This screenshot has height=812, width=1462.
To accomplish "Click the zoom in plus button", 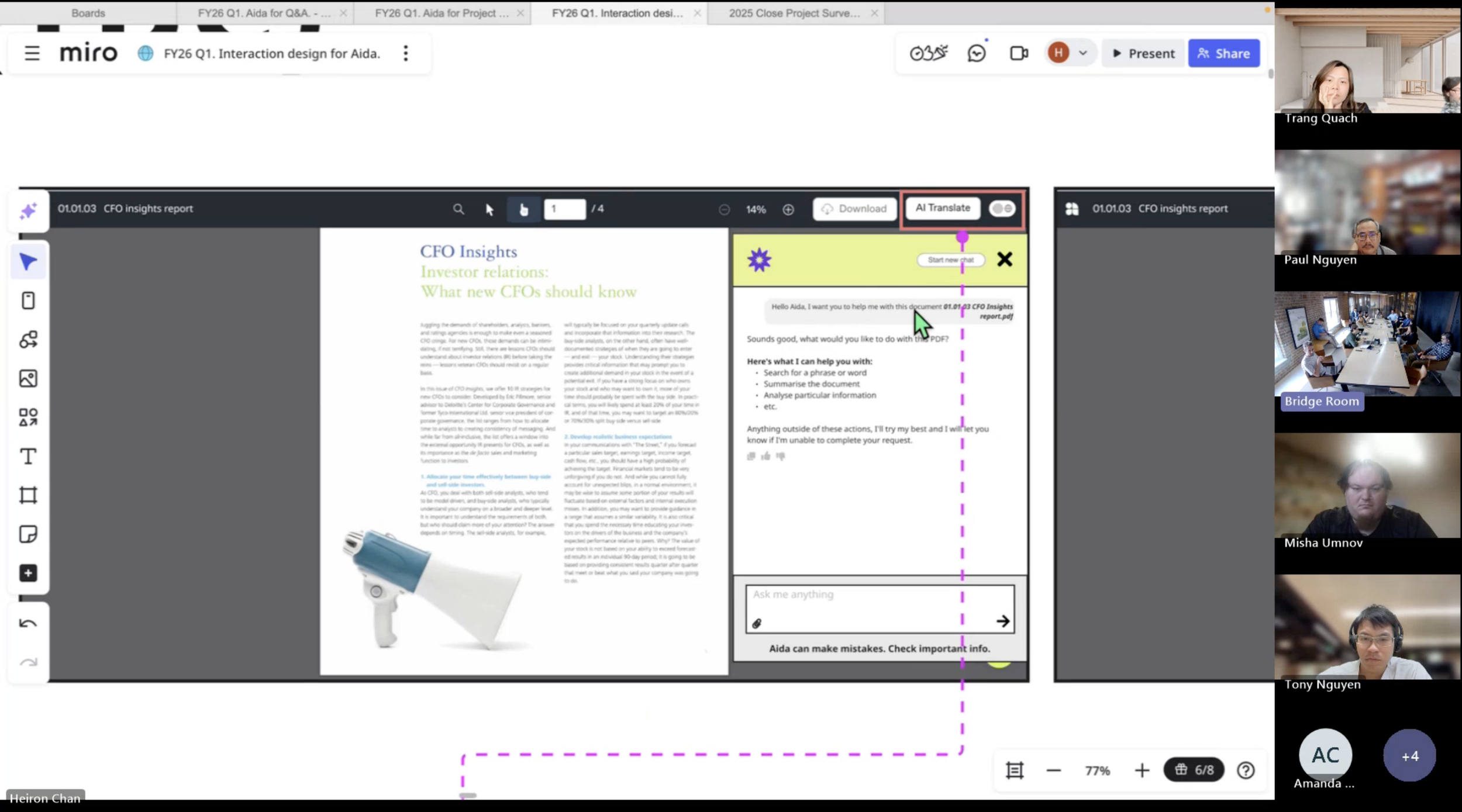I will coord(1142,770).
